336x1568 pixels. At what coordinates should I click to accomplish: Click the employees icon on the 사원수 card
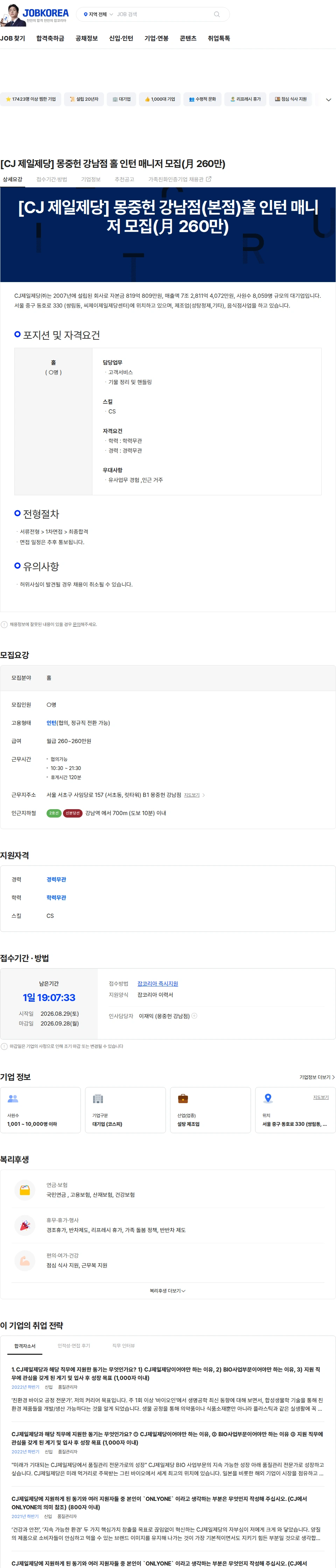tap(13, 1099)
